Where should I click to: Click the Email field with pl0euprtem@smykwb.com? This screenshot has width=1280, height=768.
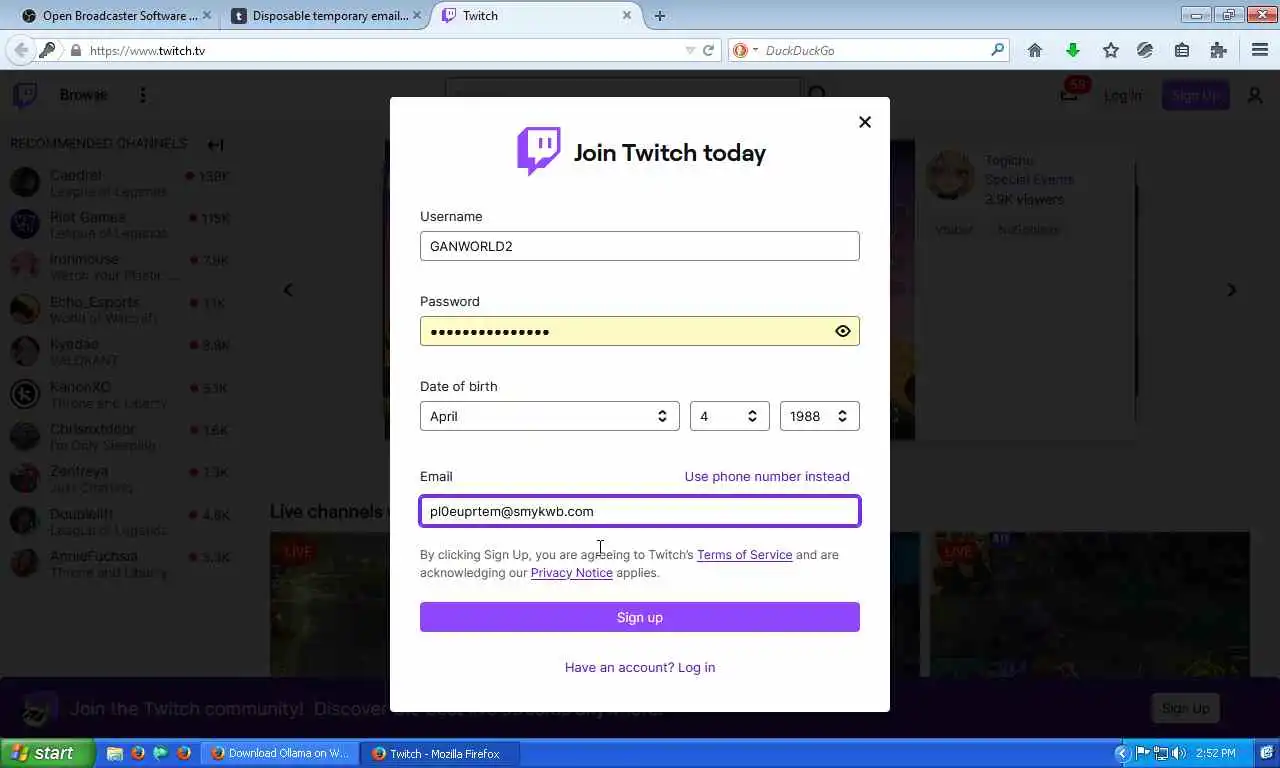click(x=639, y=511)
